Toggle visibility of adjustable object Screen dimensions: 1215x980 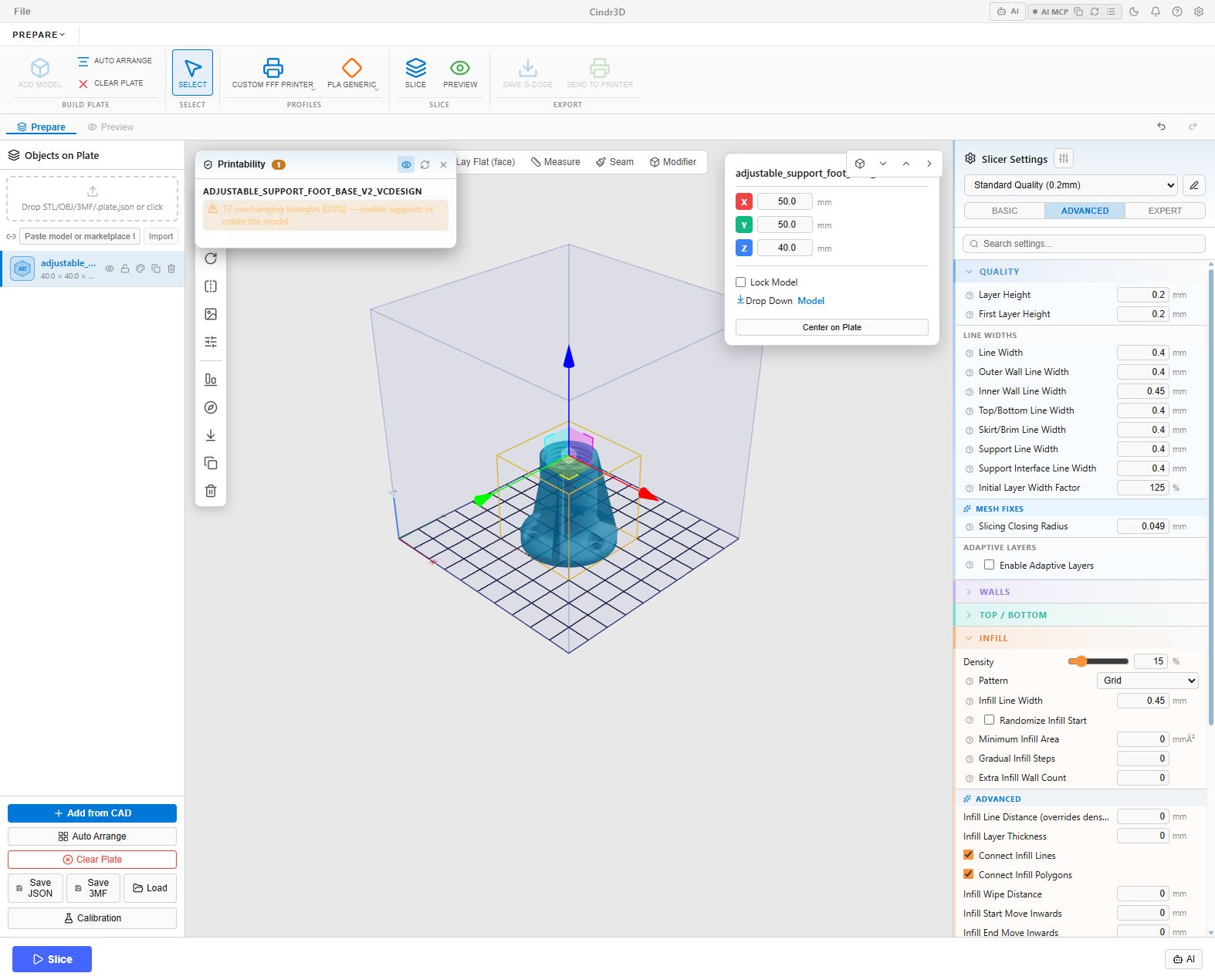pyautogui.click(x=110, y=269)
